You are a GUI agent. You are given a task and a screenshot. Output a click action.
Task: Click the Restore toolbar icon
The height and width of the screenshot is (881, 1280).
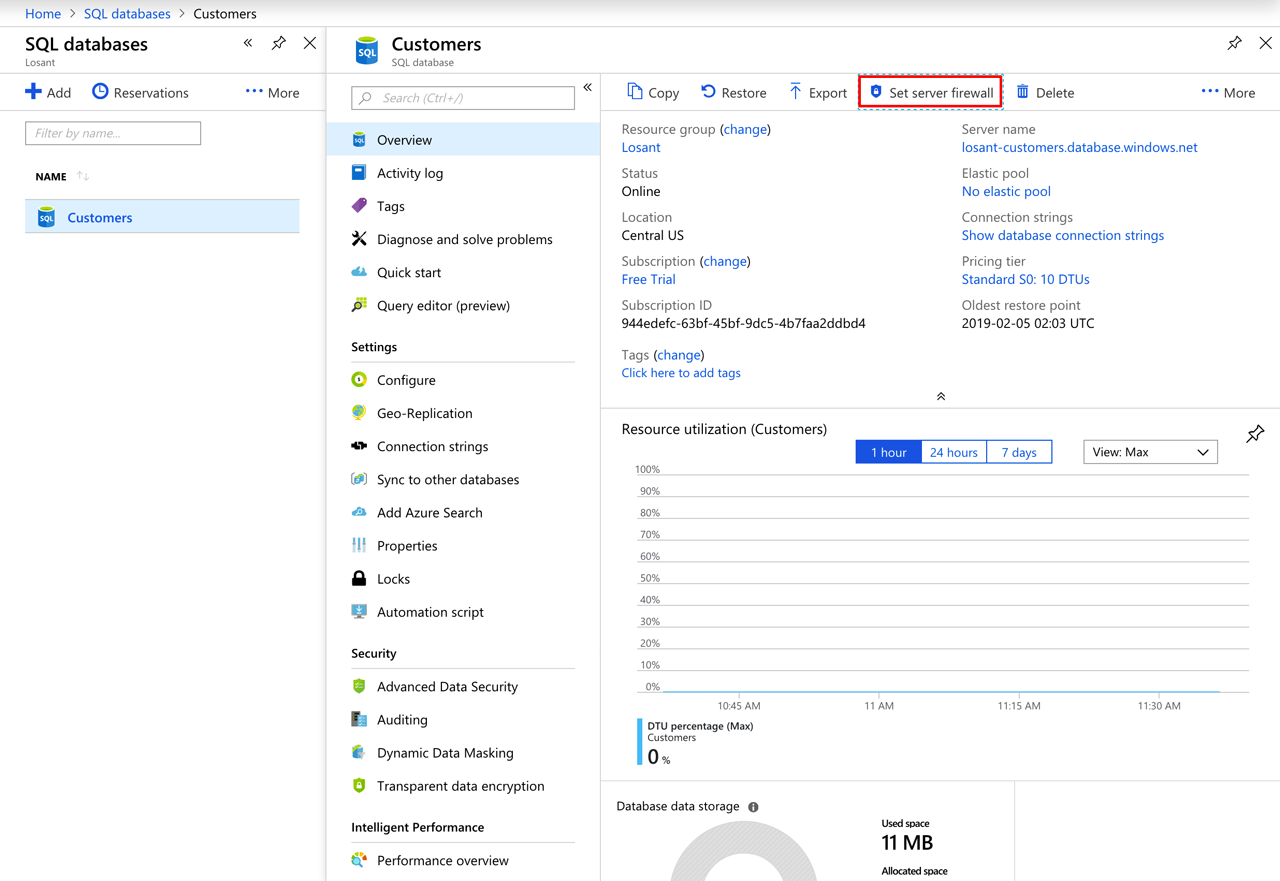(x=708, y=92)
